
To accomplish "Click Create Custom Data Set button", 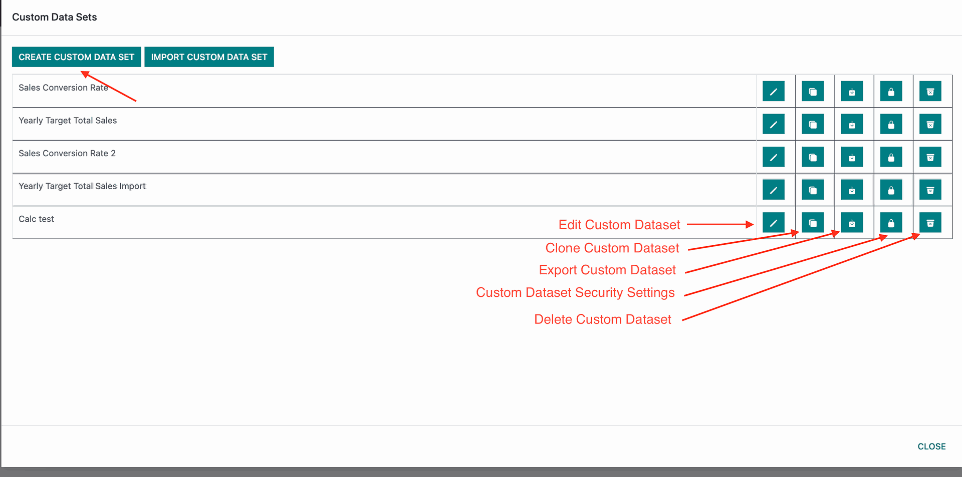I will pos(77,57).
